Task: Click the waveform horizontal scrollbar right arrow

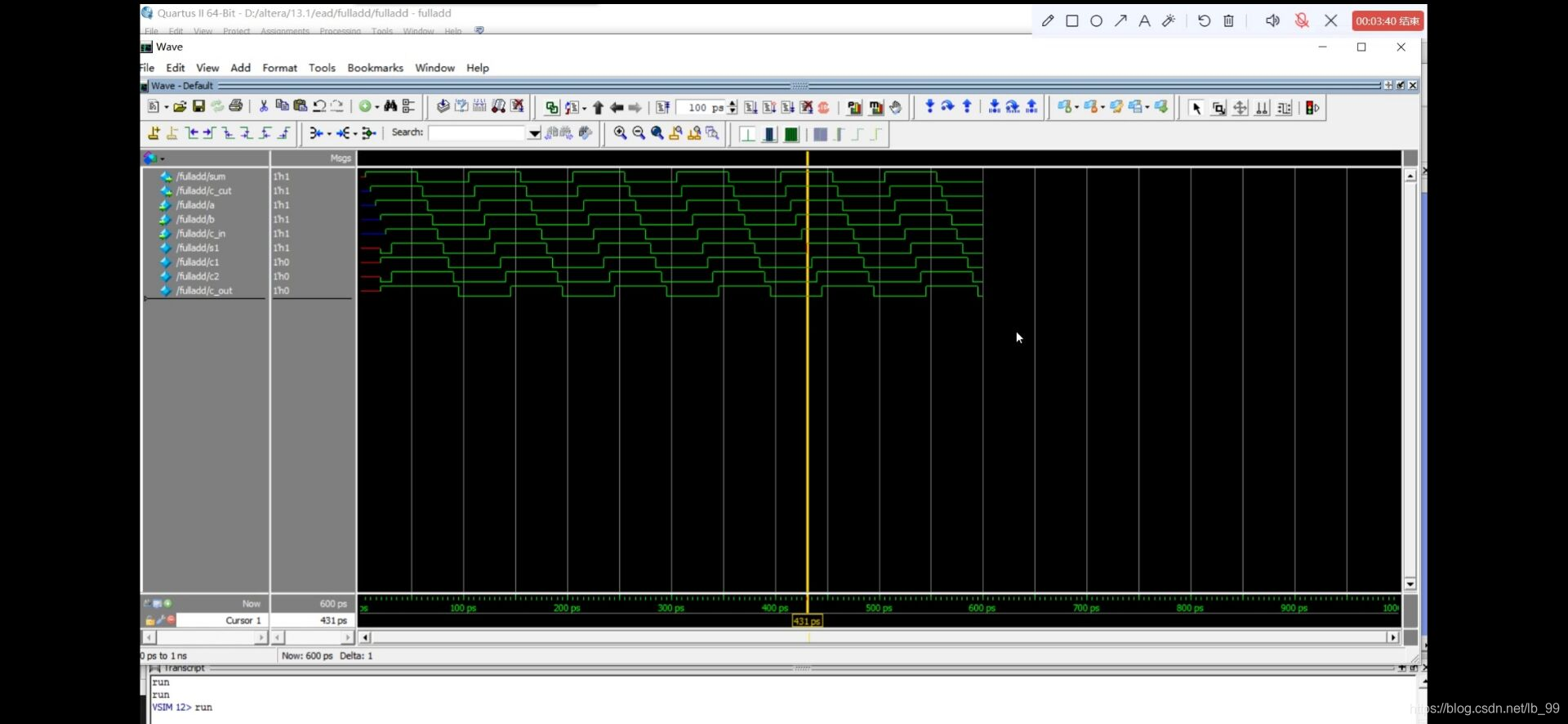Action: coord(1393,637)
